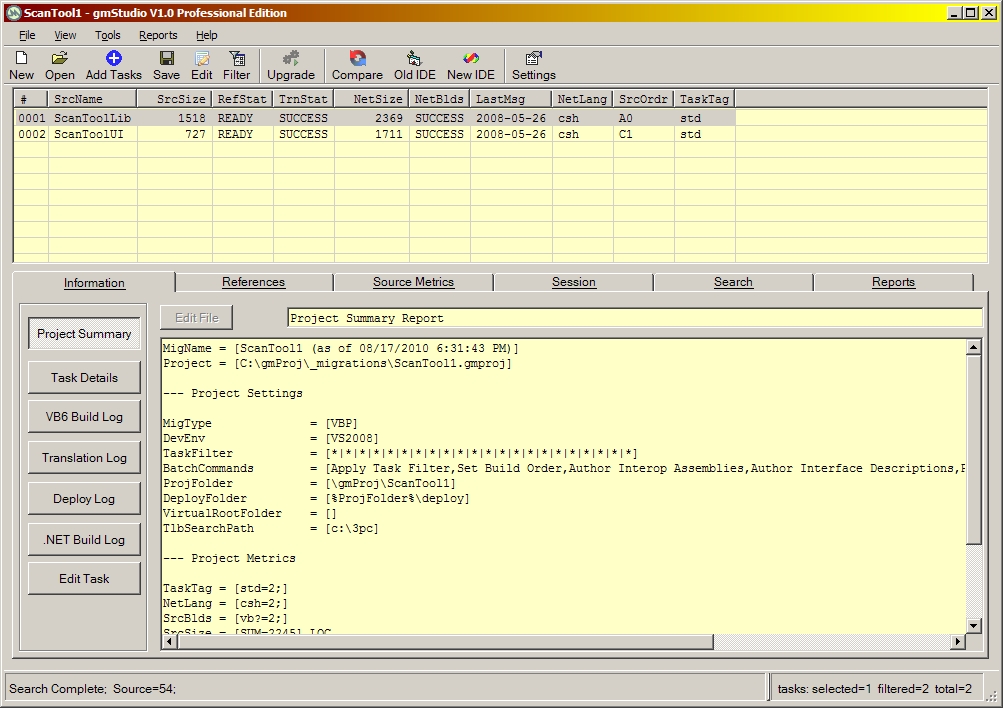
Task: Switch to the Source Metrics tab
Action: coord(413,282)
